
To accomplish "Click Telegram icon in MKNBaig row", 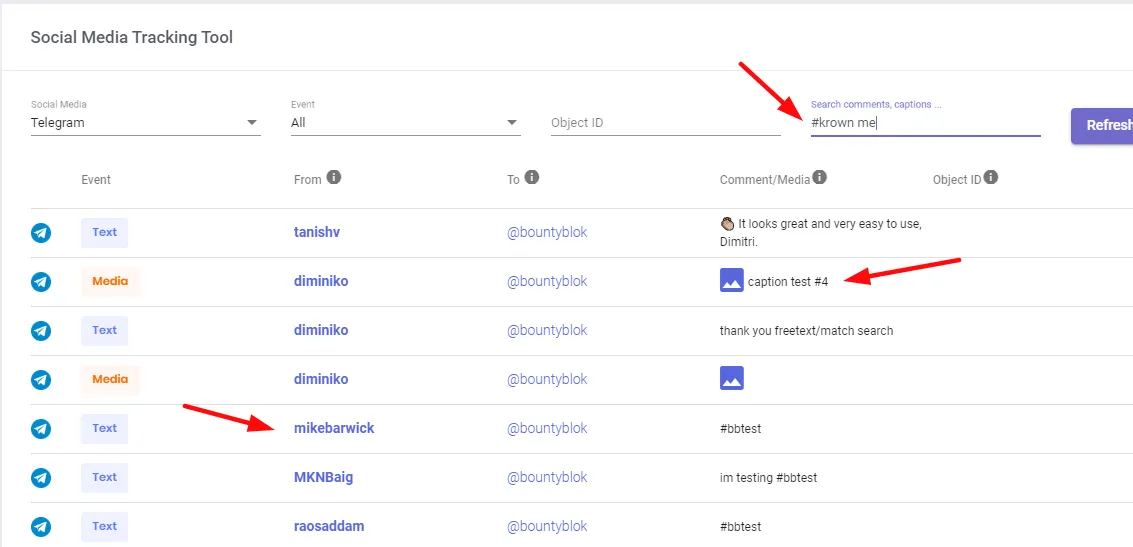I will [41, 478].
